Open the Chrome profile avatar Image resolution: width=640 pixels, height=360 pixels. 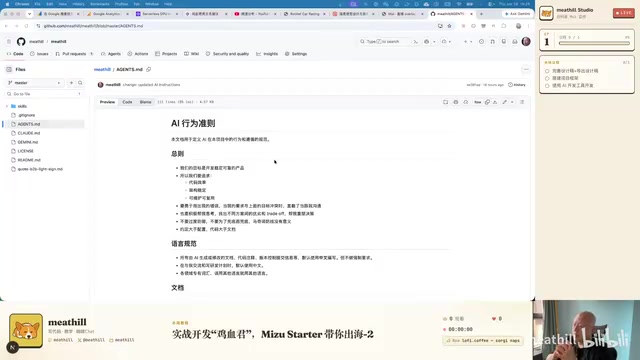(x=518, y=26)
